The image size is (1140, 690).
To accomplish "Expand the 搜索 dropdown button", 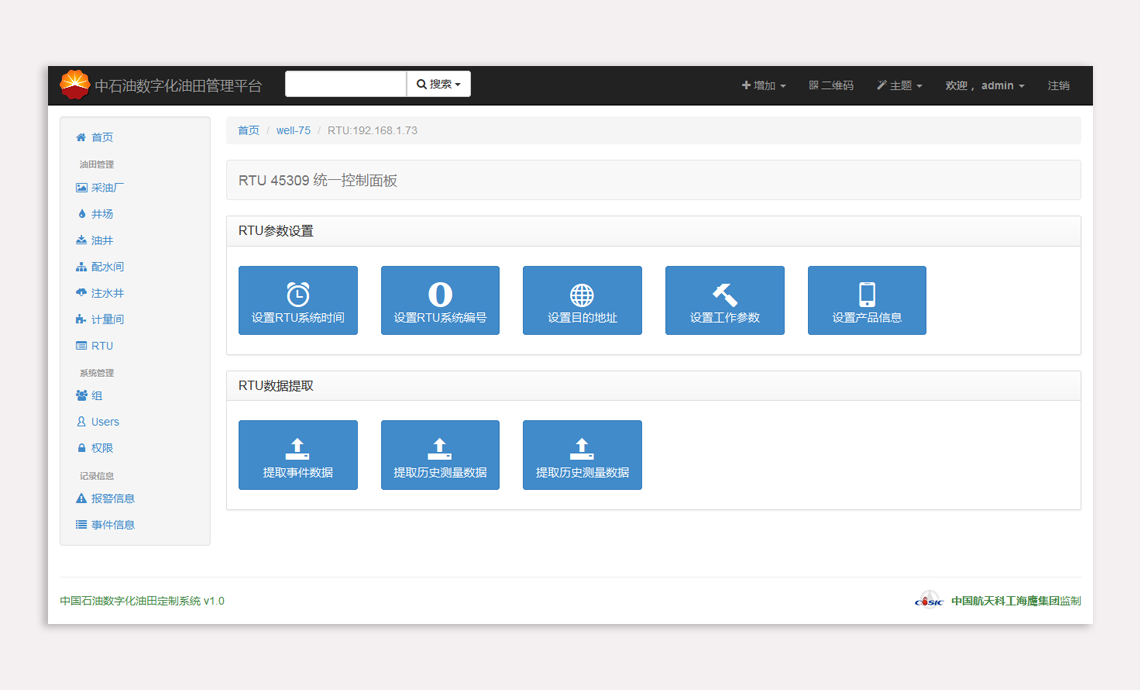I will click(x=438, y=85).
